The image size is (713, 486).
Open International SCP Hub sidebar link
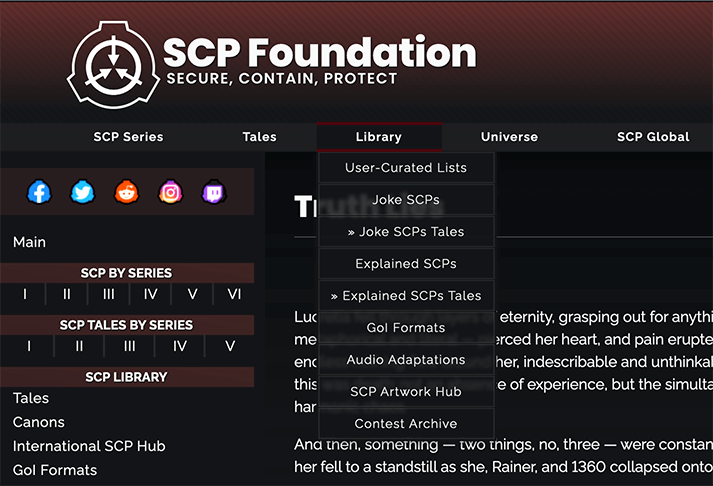pyautogui.click(x=89, y=446)
